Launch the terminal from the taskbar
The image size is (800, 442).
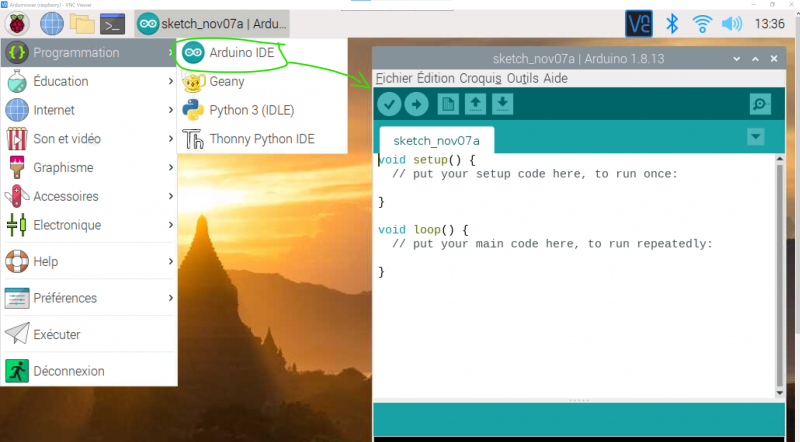point(112,24)
